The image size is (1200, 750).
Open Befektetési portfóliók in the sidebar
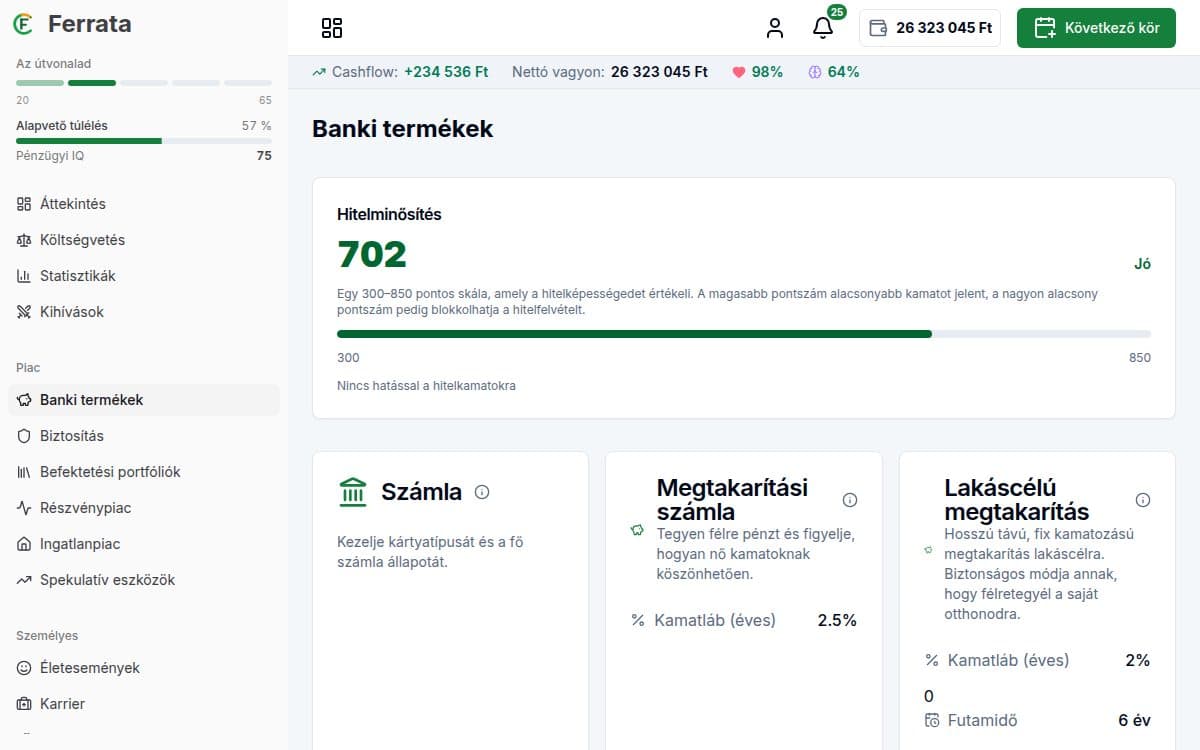click(144, 472)
